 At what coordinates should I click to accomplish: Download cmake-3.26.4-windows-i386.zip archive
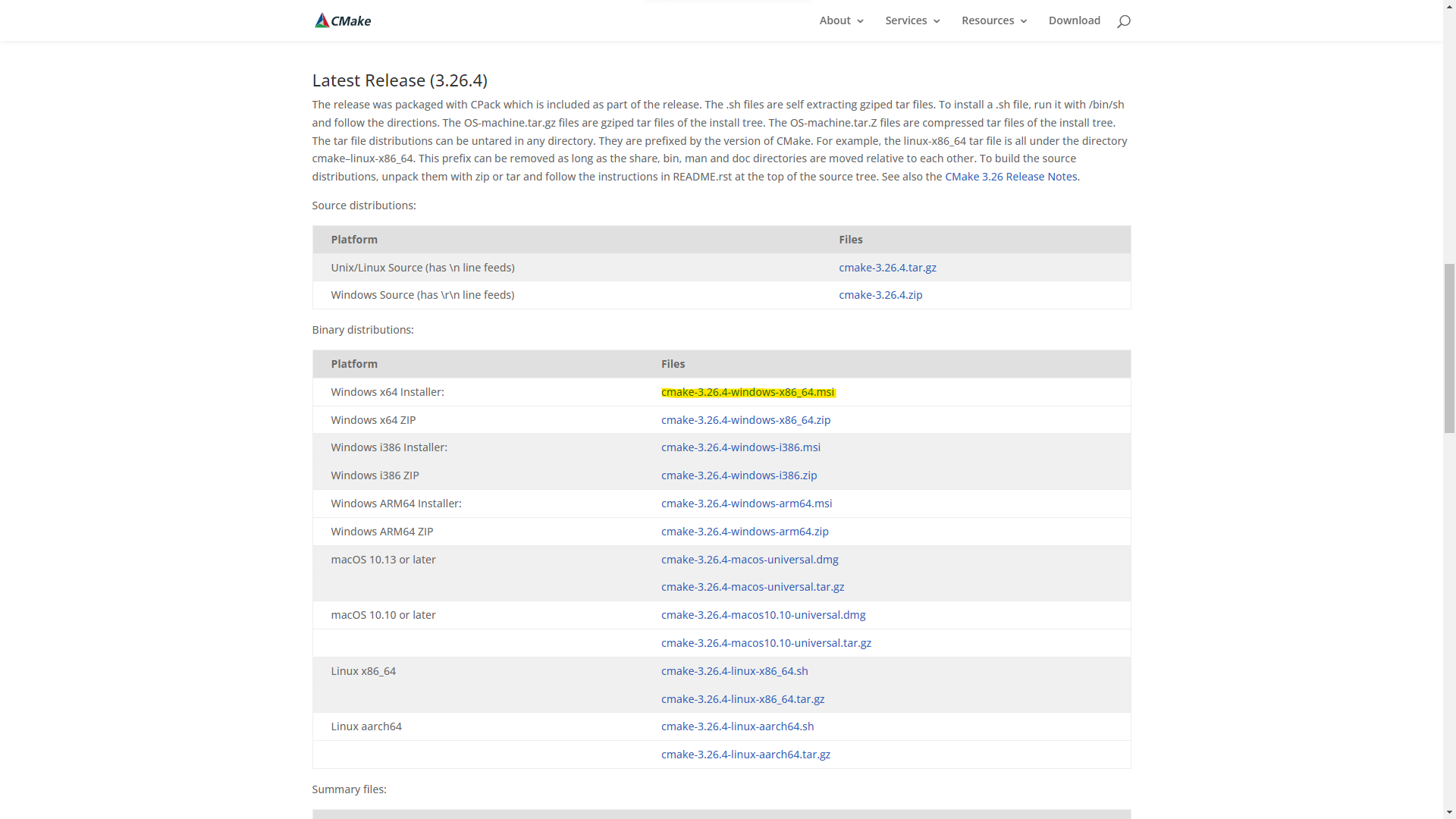pos(739,475)
